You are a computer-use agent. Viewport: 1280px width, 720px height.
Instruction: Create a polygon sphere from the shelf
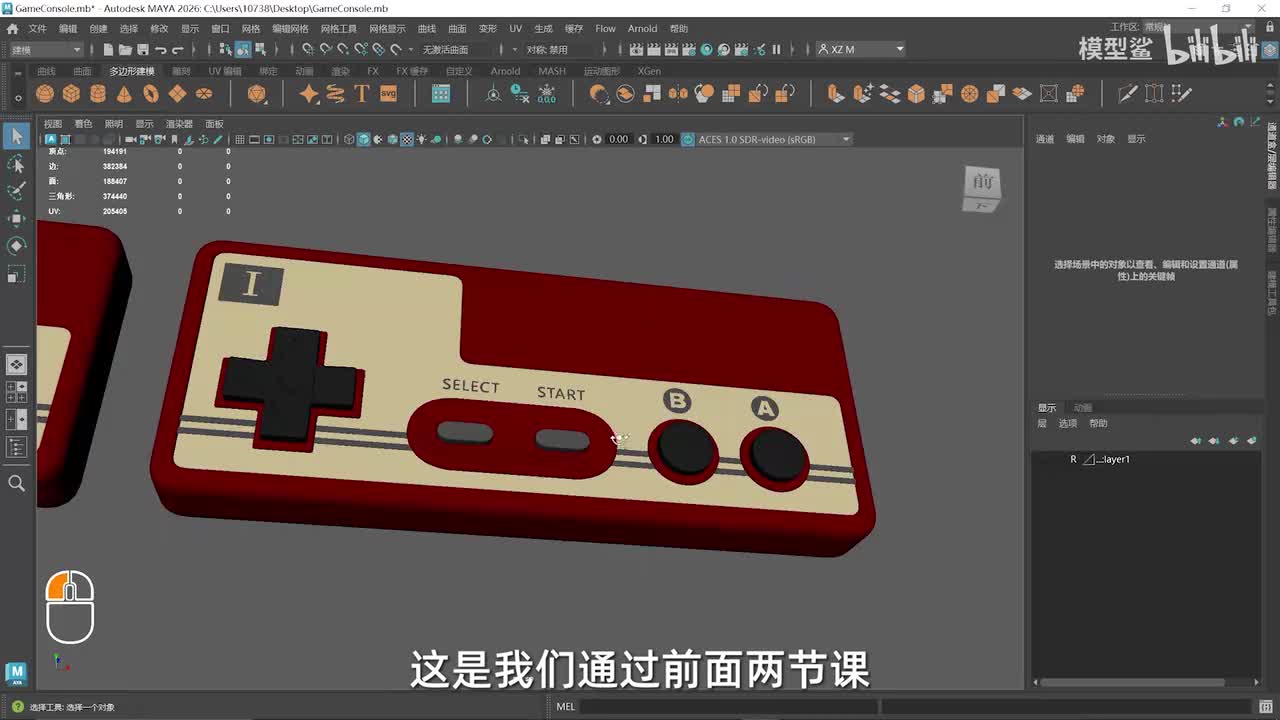44,94
